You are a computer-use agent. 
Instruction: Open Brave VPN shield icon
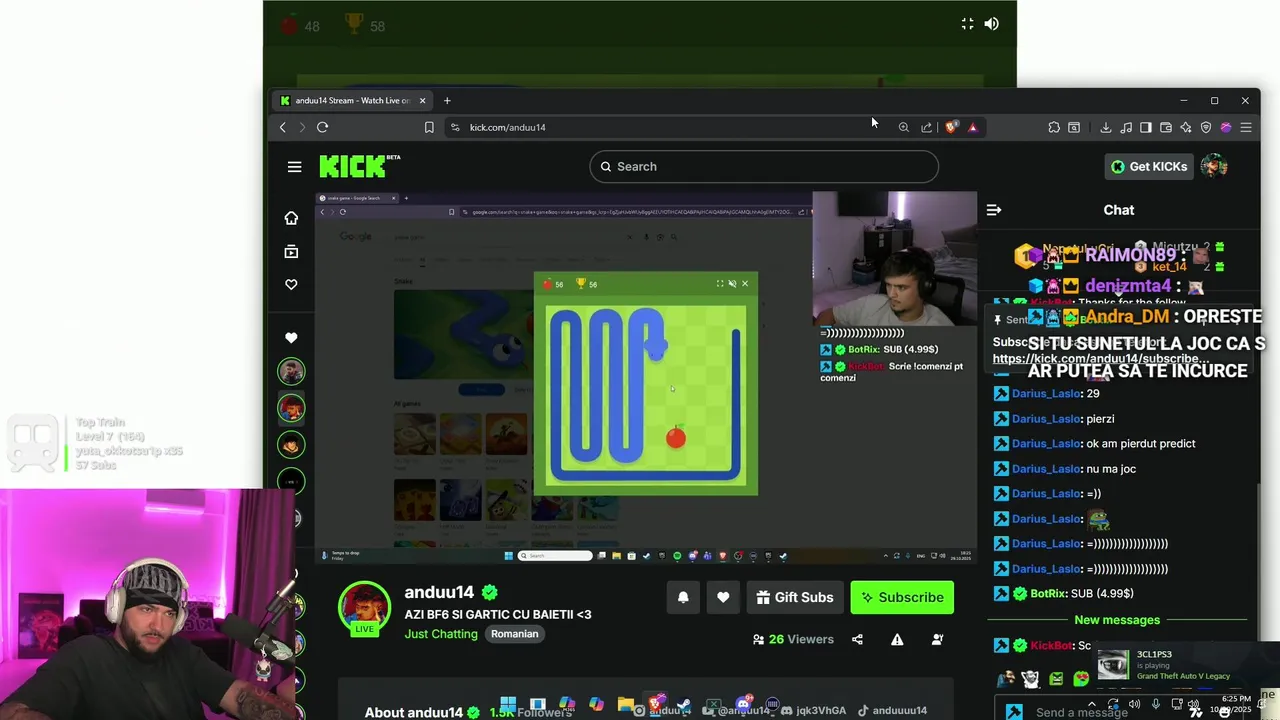[1206, 127]
